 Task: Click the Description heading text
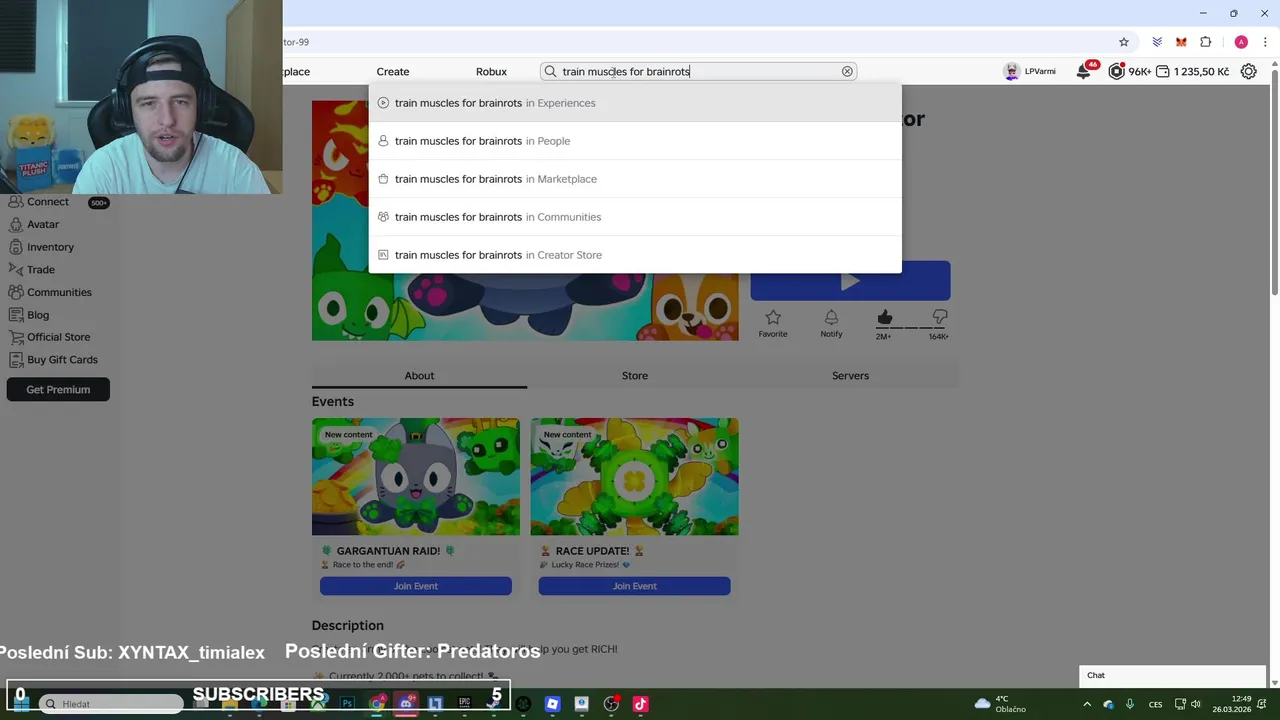click(347, 625)
